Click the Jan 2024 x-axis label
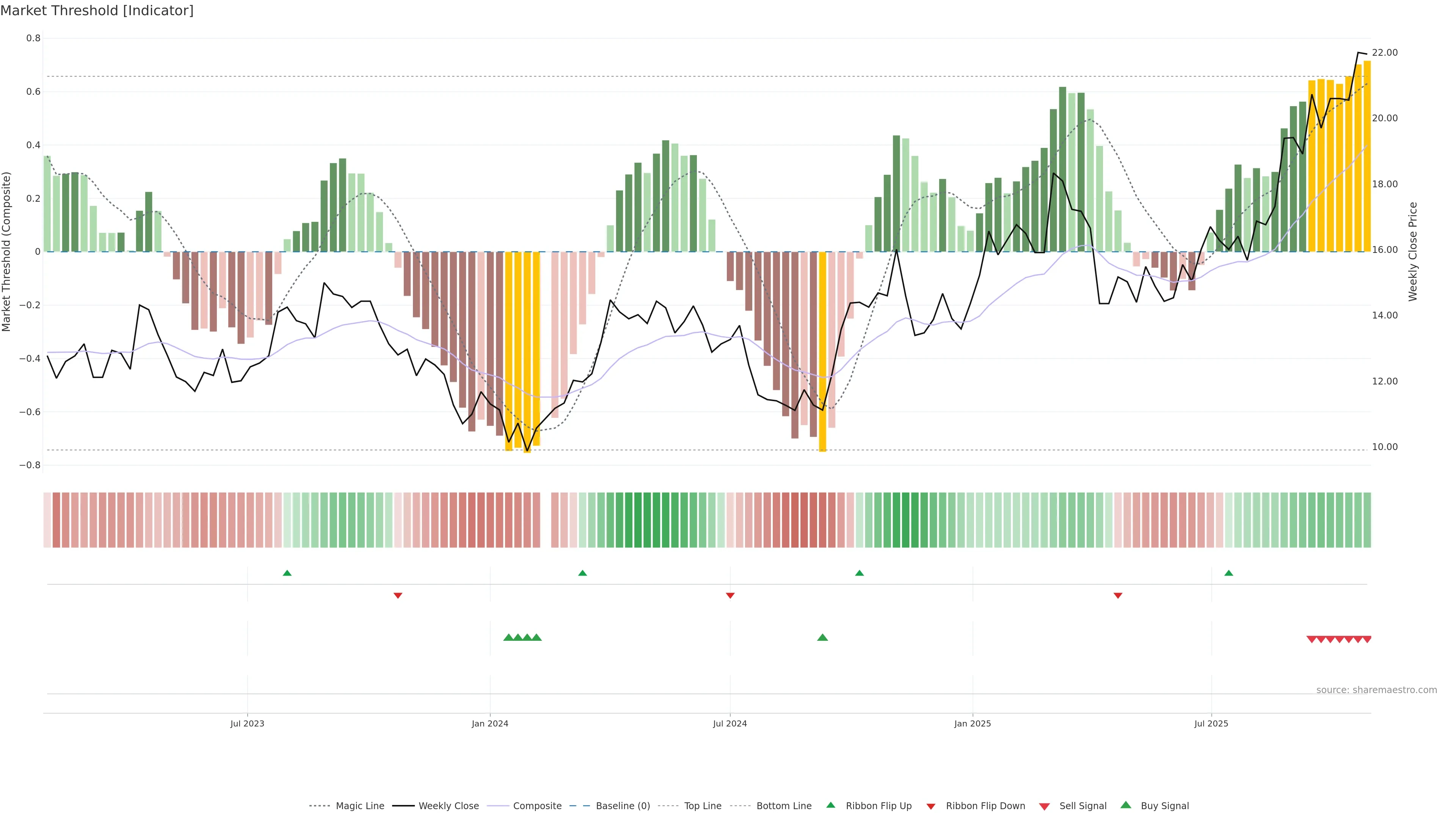 [490, 723]
